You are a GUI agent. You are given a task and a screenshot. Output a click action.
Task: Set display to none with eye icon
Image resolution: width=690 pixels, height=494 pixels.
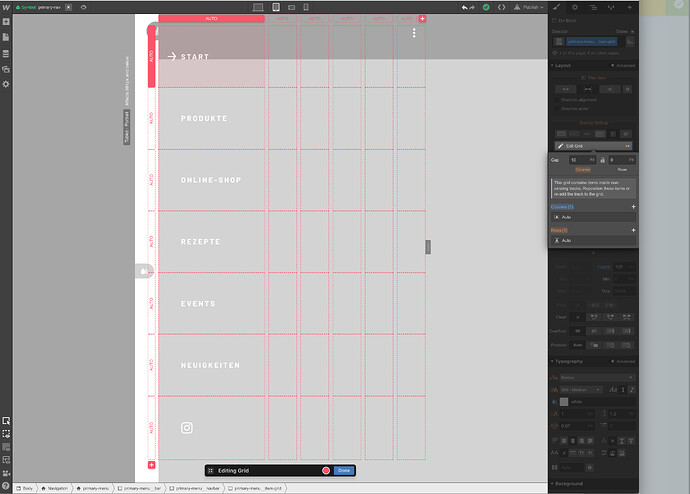tap(626, 134)
